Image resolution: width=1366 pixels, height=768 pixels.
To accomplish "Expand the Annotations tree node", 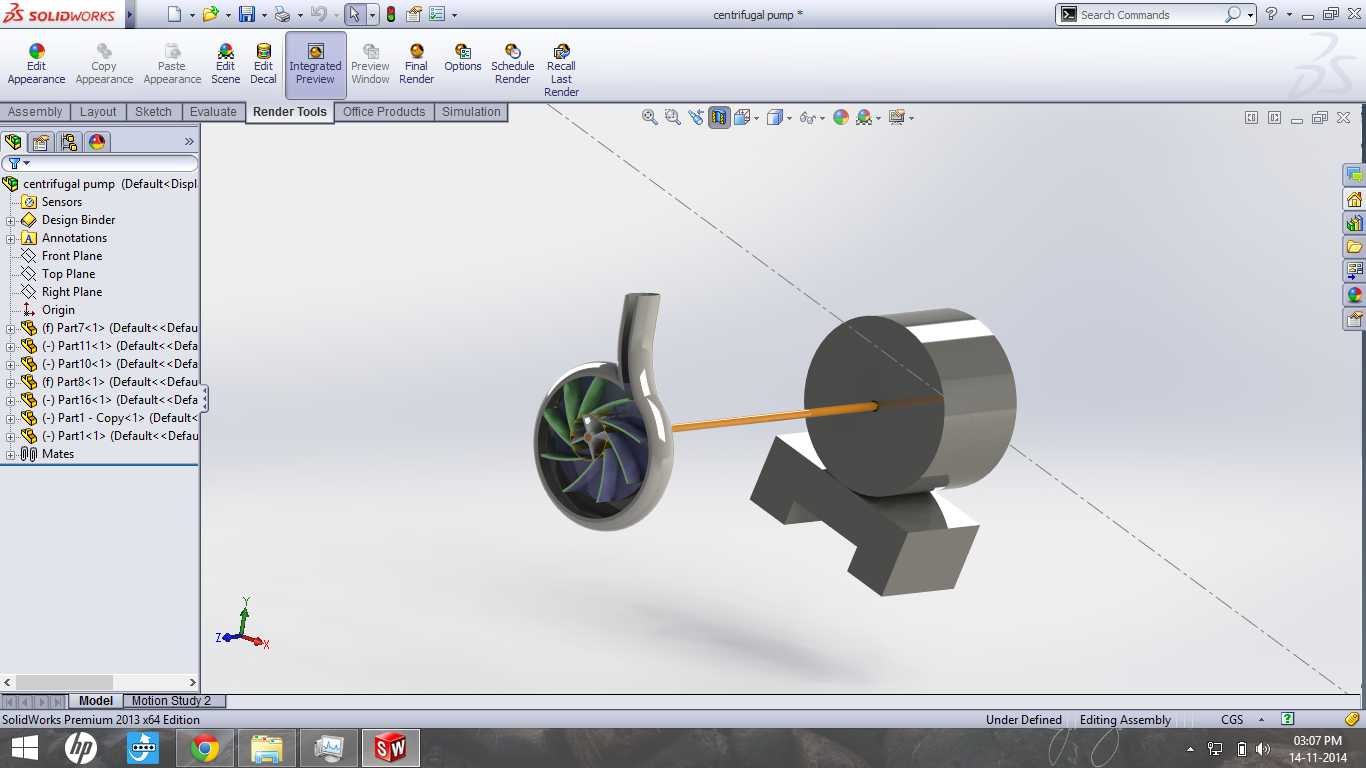I will tap(11, 238).
